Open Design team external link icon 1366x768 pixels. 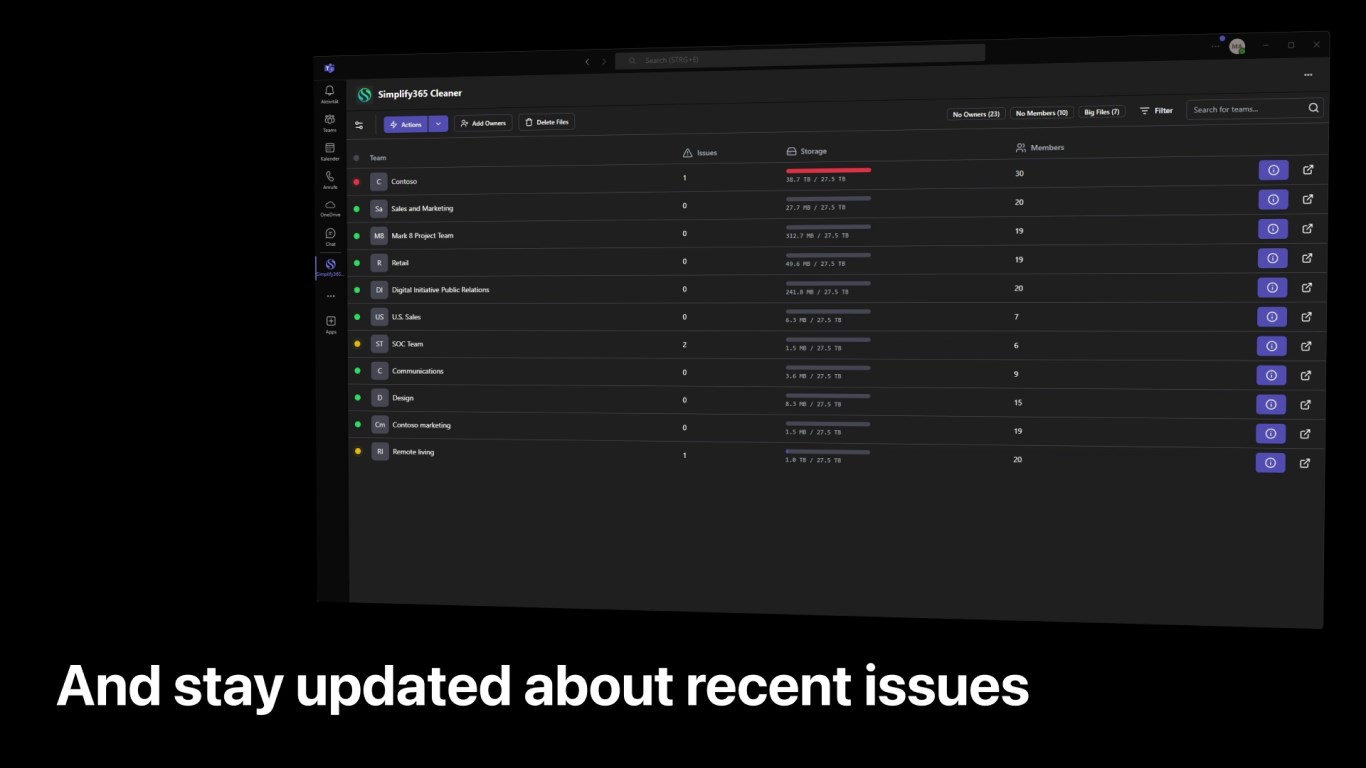[x=1305, y=405]
